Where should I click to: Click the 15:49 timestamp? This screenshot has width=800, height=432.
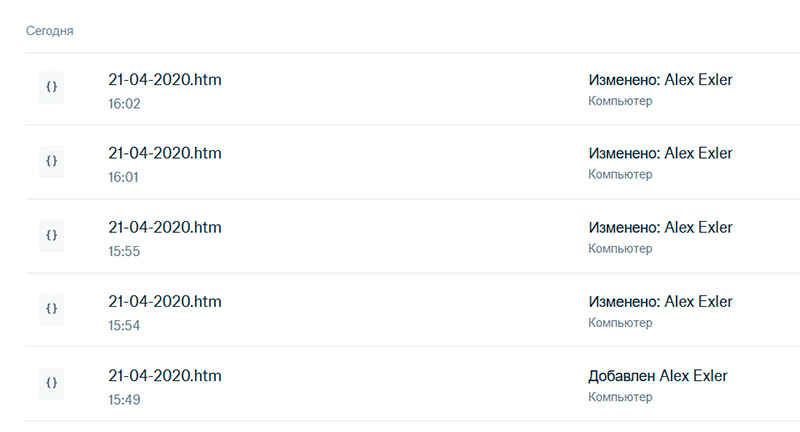(124, 399)
